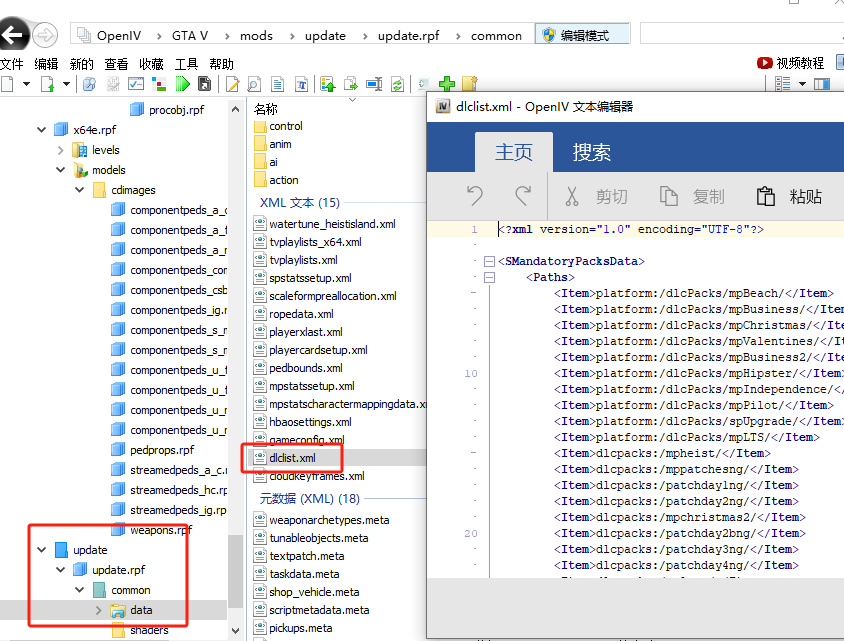Click the 复制 copy button
The width and height of the screenshot is (844, 641).
click(x=692, y=196)
